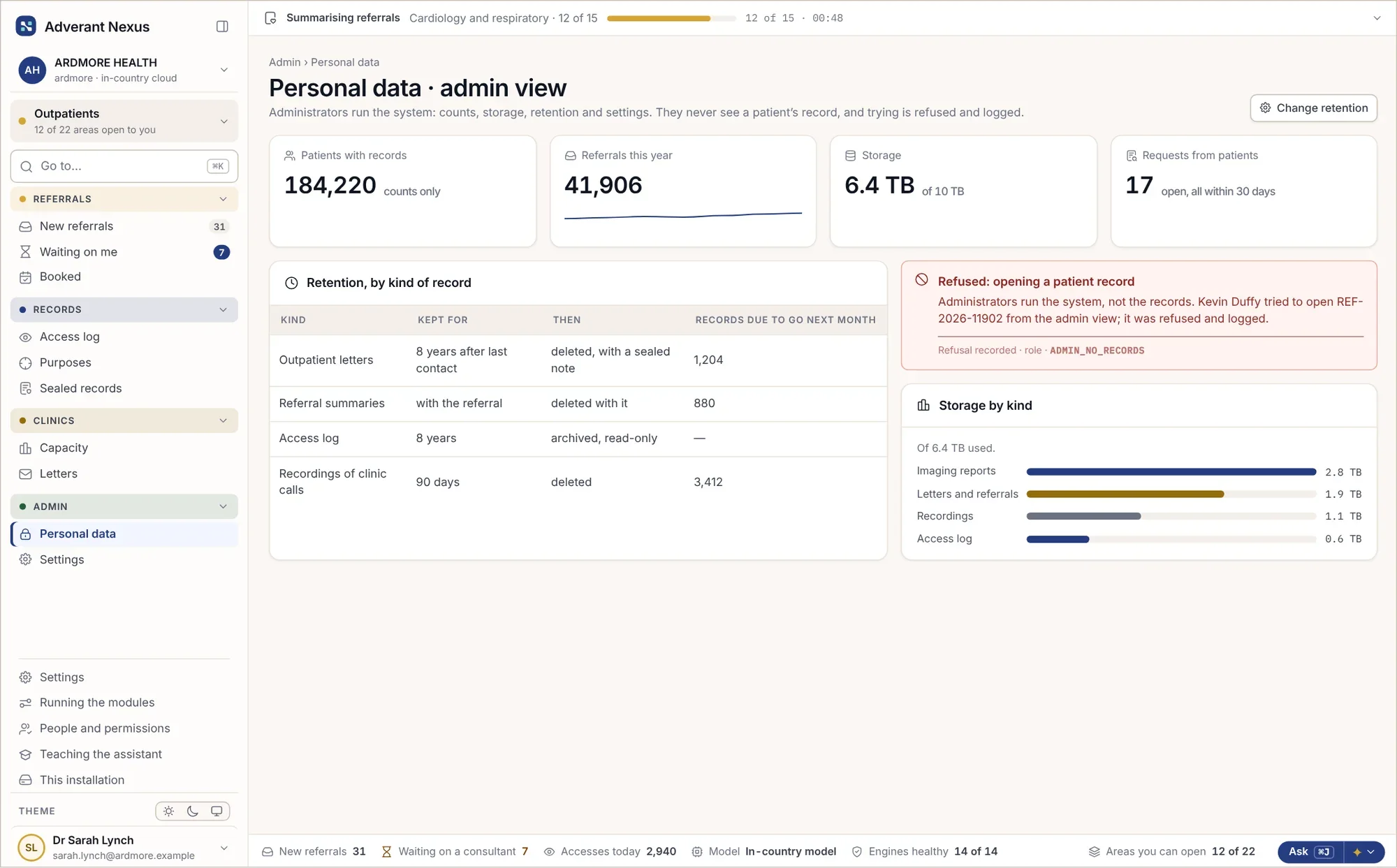This screenshot has height=868, width=1397.
Task: Open the bottom Settings item above Running the modules
Action: (124, 677)
